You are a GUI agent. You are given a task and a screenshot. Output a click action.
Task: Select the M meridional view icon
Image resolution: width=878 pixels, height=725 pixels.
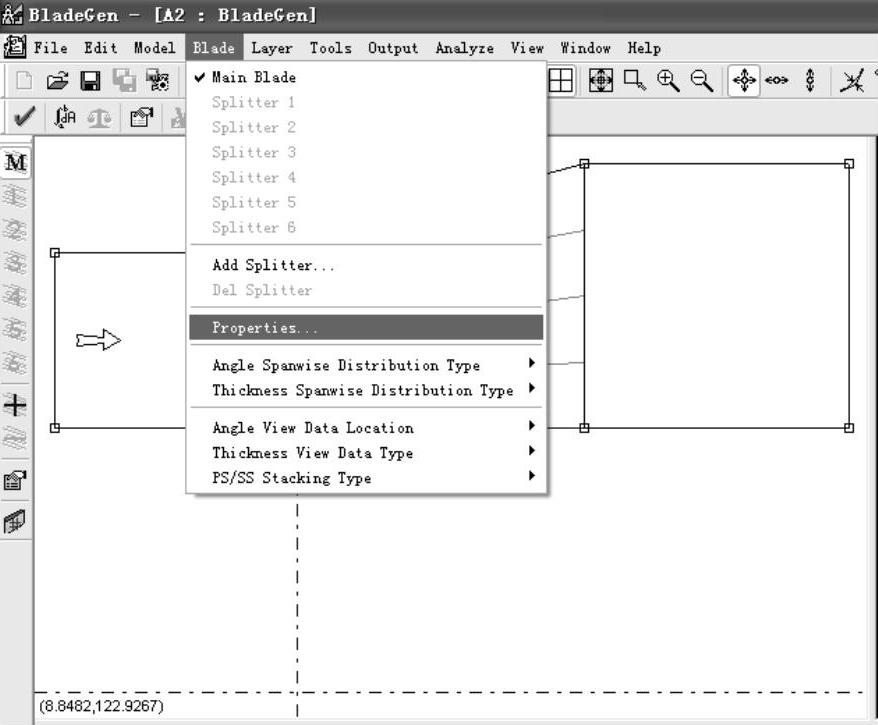16,162
